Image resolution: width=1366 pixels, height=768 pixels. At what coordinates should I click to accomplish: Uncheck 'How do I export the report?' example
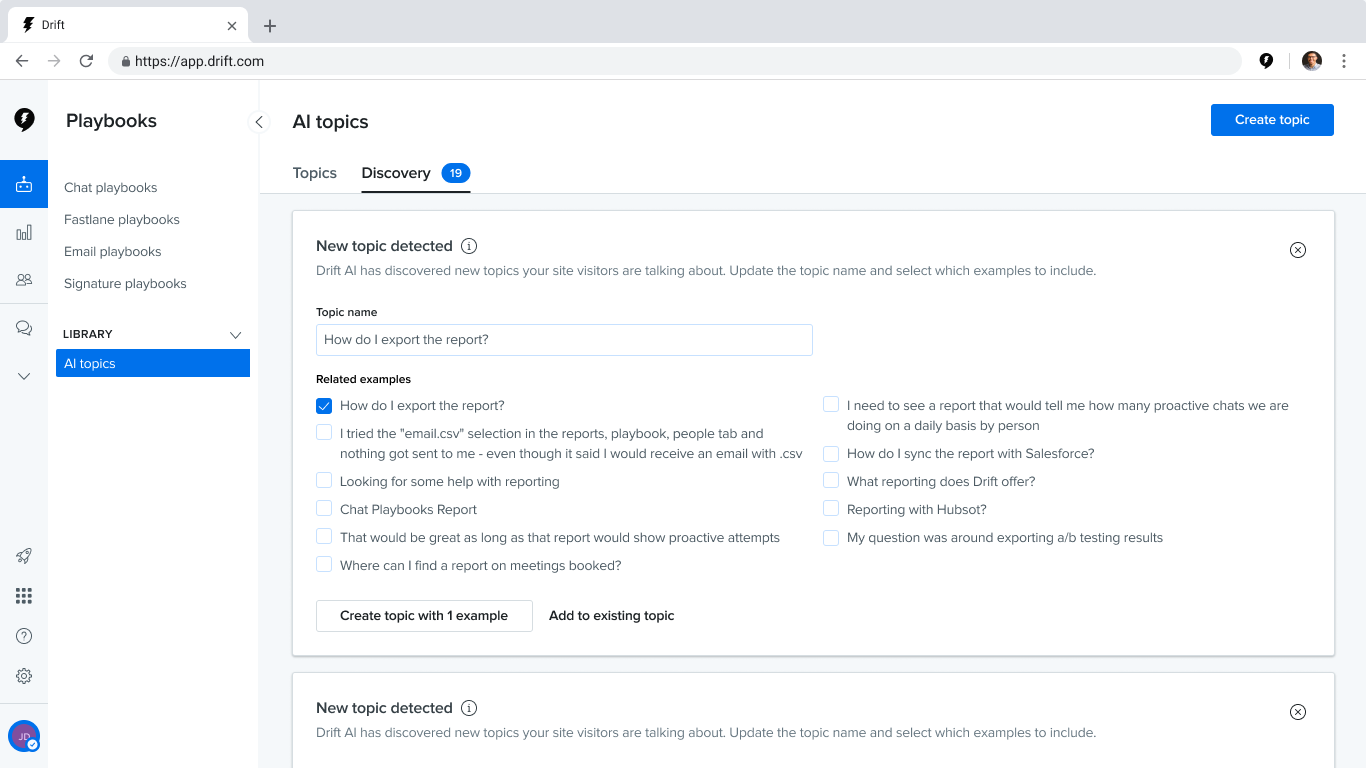point(324,406)
